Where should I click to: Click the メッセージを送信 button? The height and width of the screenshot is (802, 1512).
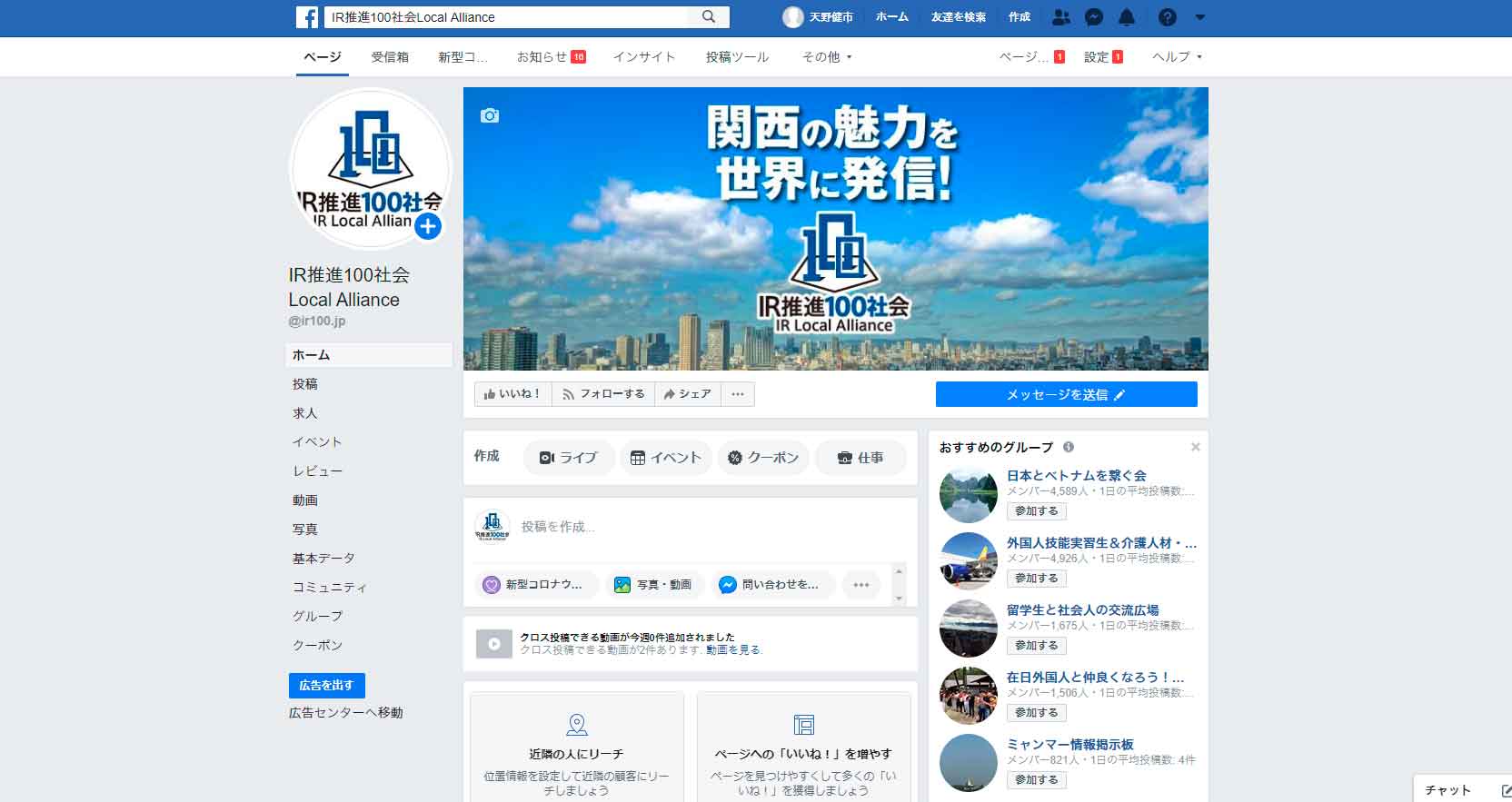click(x=1066, y=394)
